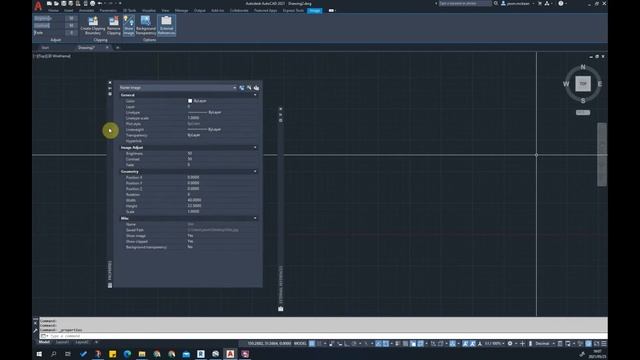The image size is (640, 360).
Task: Click the Contrast value field in Properties
Action: click(222, 159)
